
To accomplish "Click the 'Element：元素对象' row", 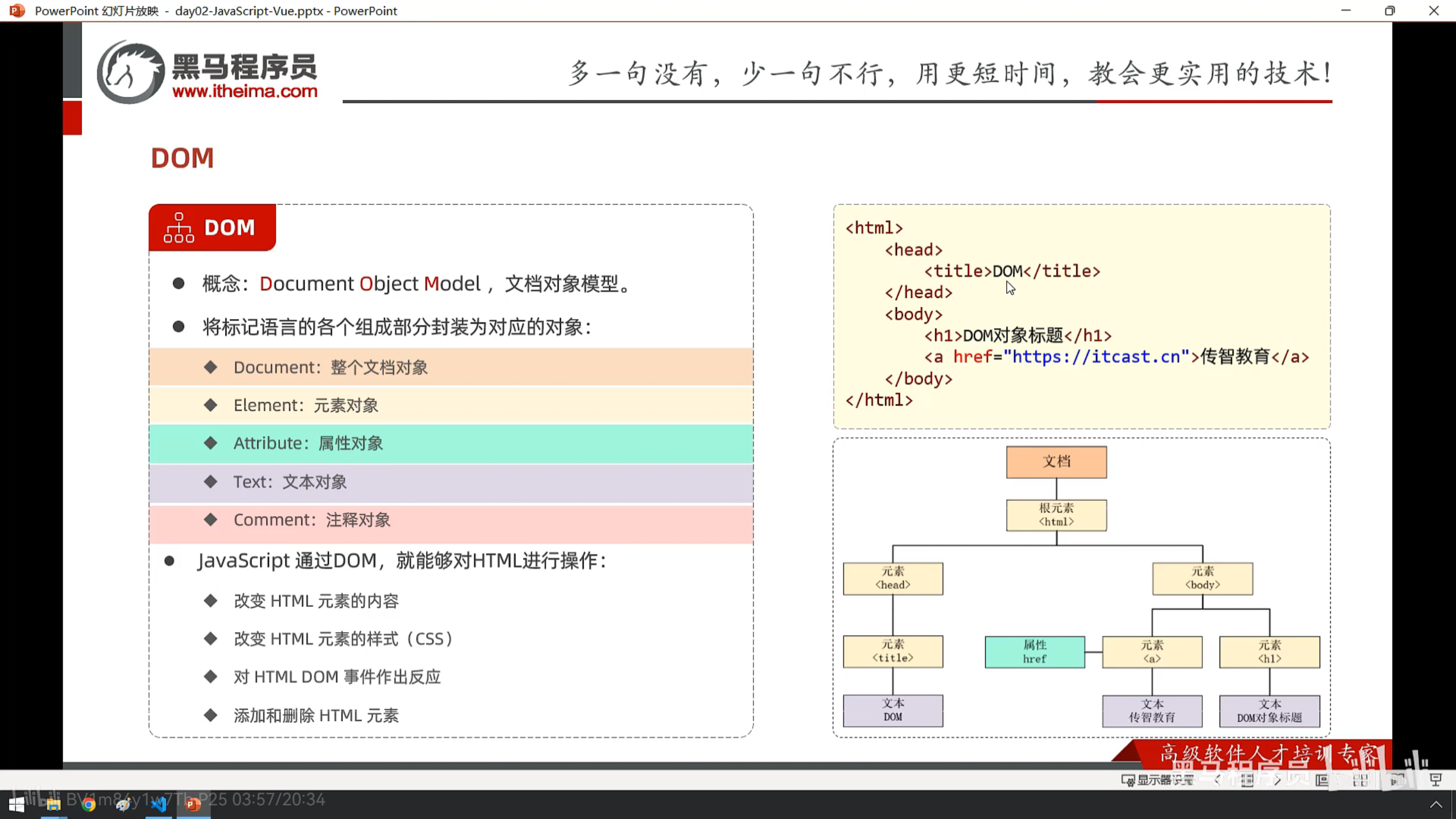I will pos(451,405).
